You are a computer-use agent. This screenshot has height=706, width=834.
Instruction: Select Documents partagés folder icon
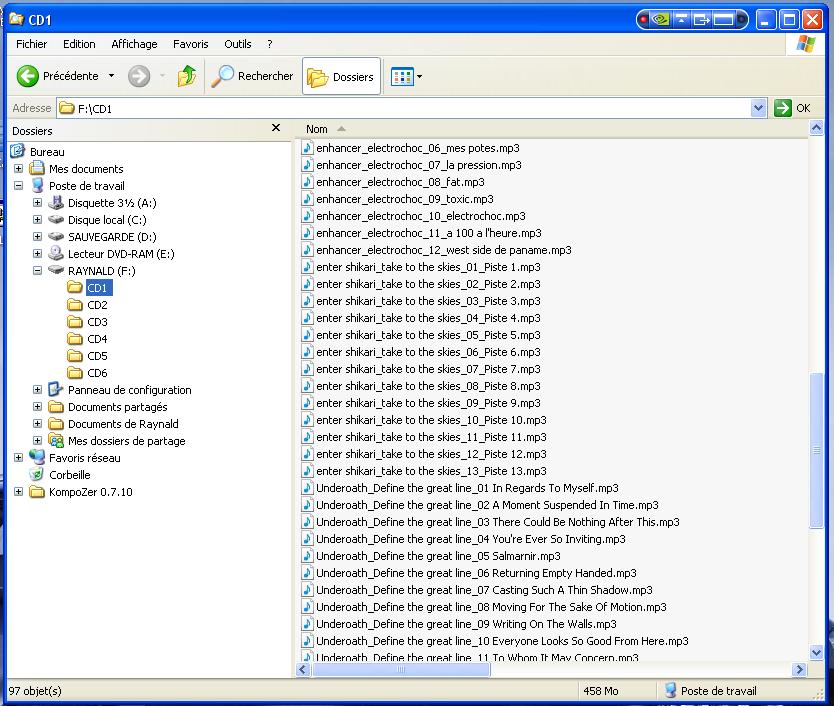coord(56,407)
